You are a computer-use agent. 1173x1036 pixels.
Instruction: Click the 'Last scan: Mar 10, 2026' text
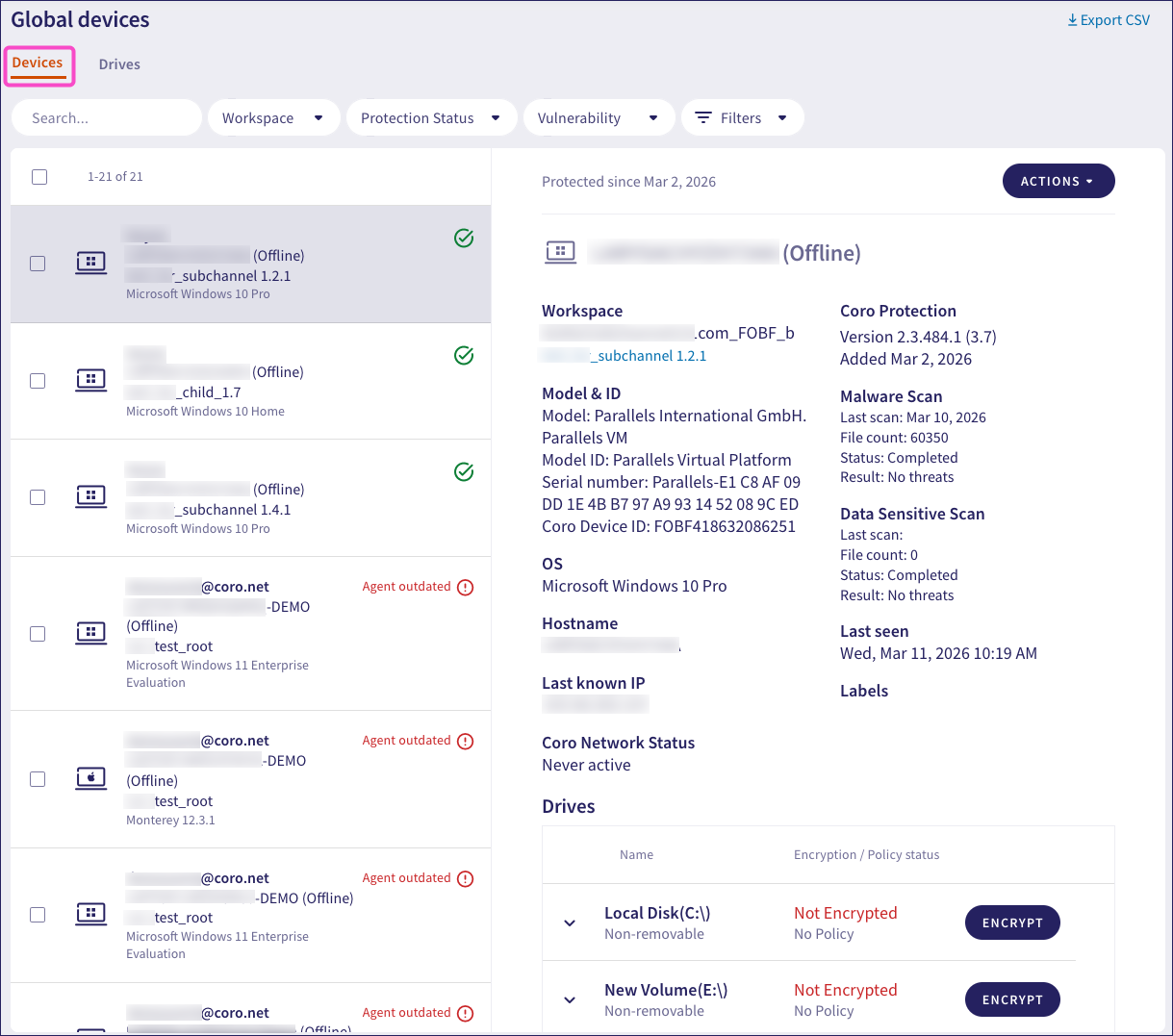tap(912, 417)
